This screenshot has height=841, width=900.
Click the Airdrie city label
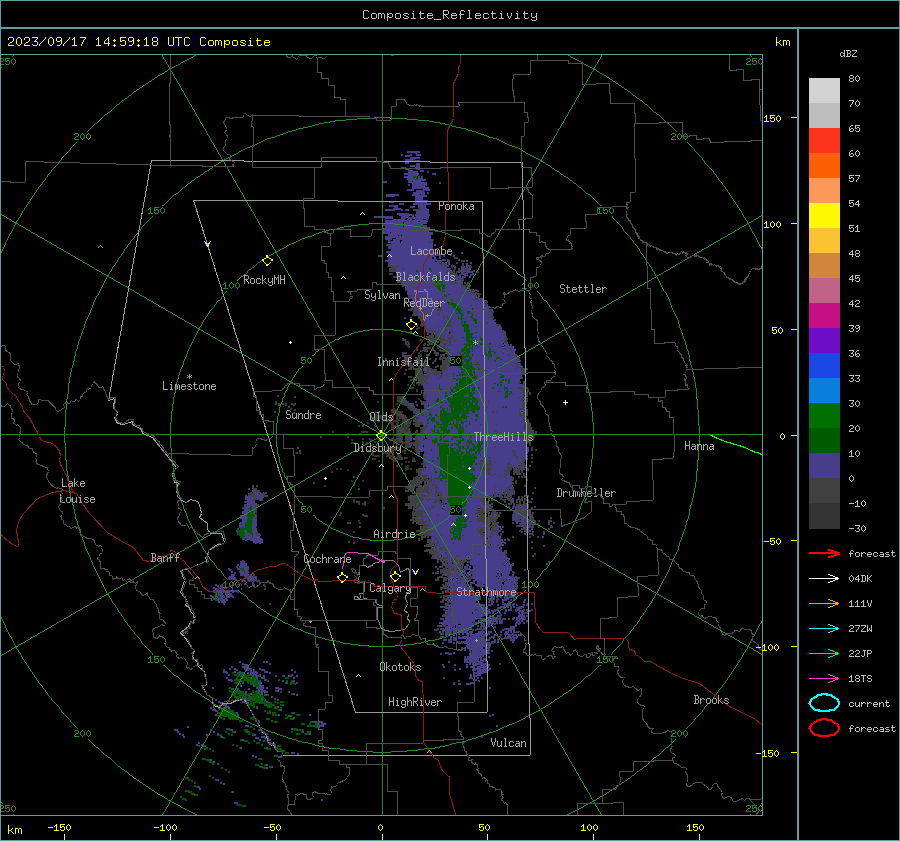(x=394, y=534)
